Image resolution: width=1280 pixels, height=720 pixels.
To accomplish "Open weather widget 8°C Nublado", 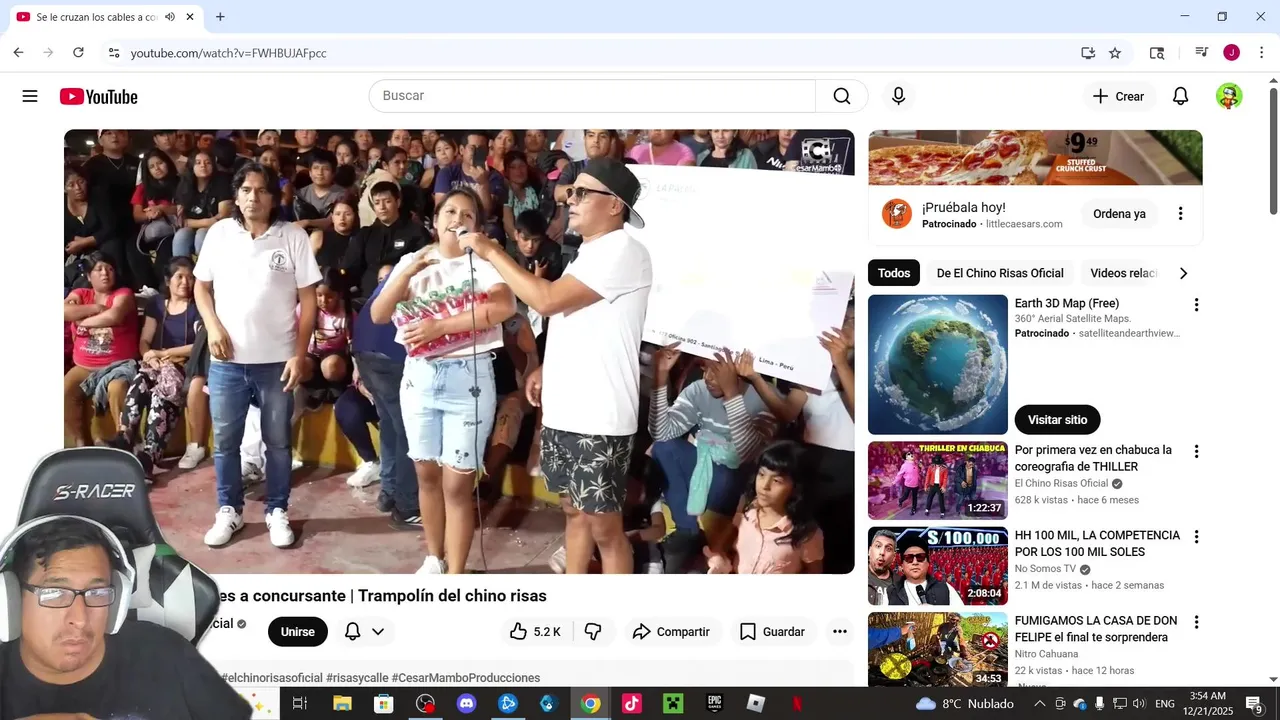I will point(965,704).
